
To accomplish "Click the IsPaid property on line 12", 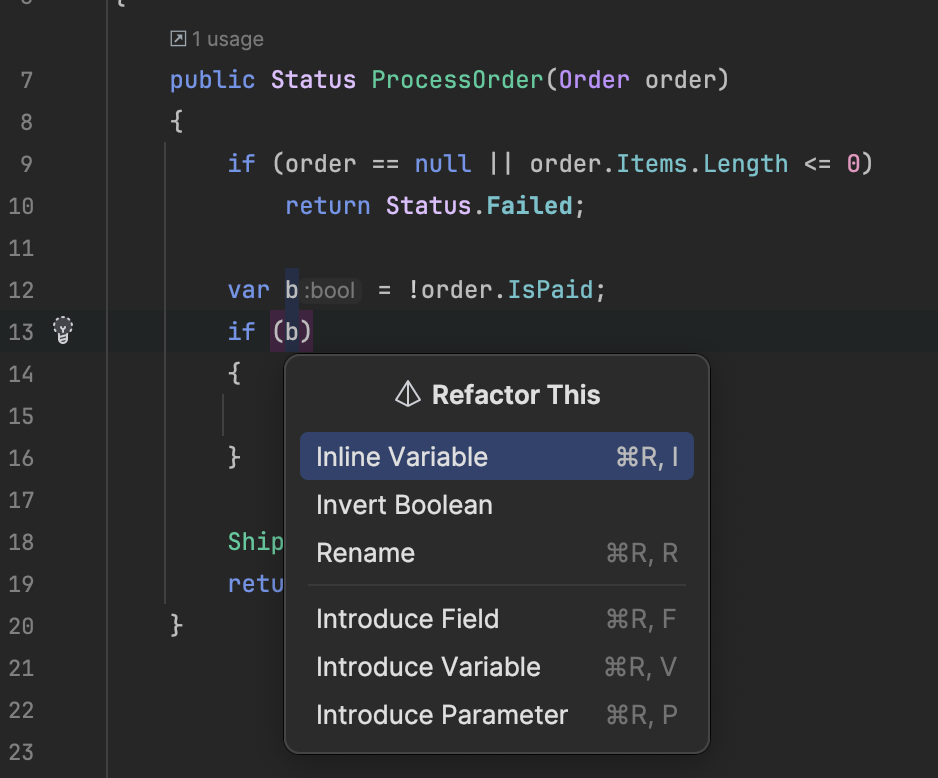I will coord(551,290).
